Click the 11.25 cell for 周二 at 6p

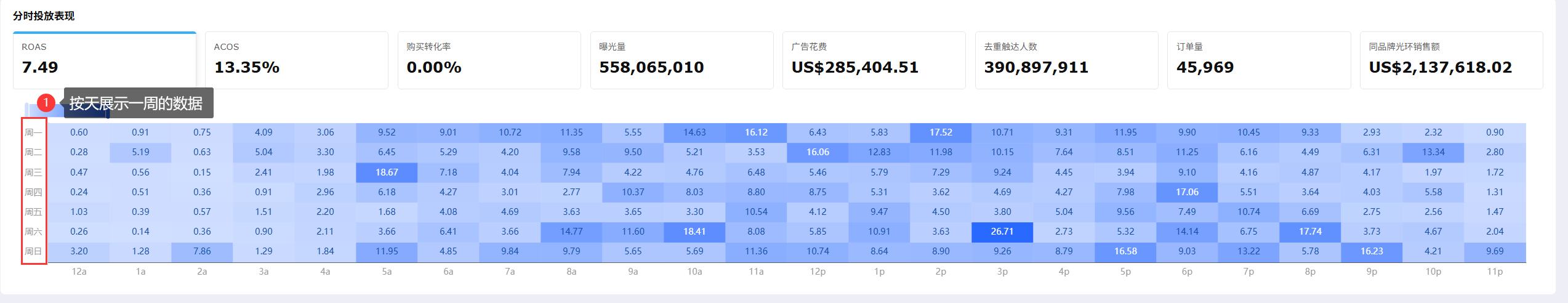coord(1187,152)
